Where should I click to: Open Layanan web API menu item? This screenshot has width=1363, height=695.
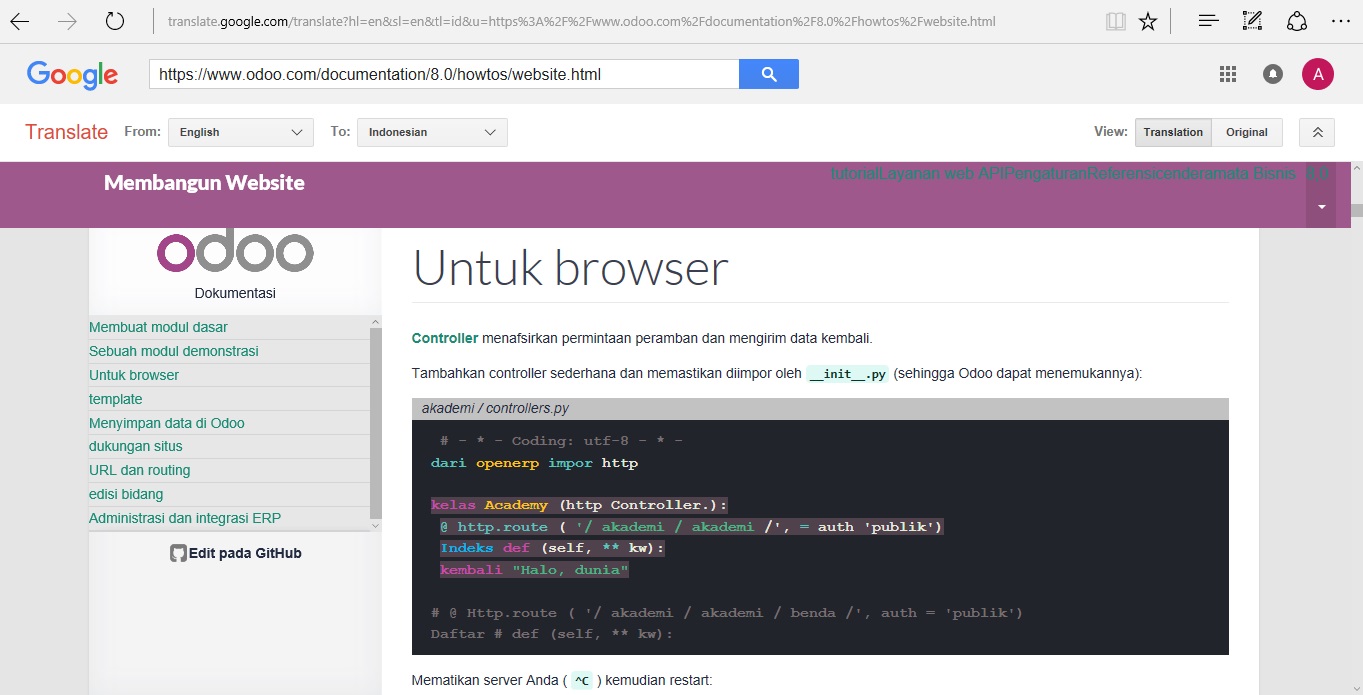931,173
